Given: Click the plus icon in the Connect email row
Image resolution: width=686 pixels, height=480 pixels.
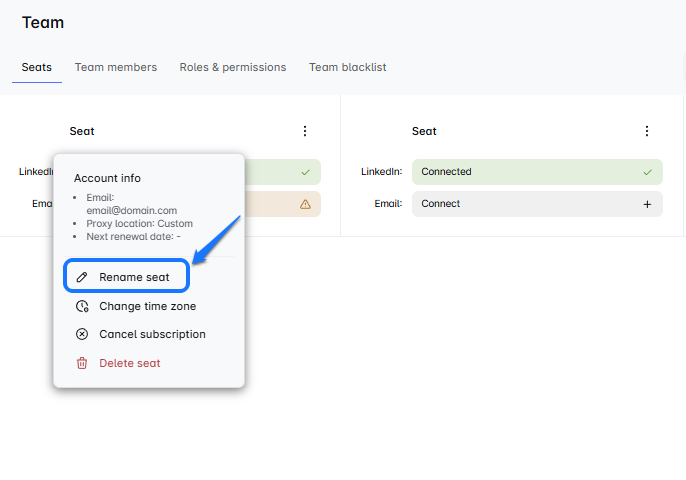Looking at the screenshot, I should click(x=647, y=204).
